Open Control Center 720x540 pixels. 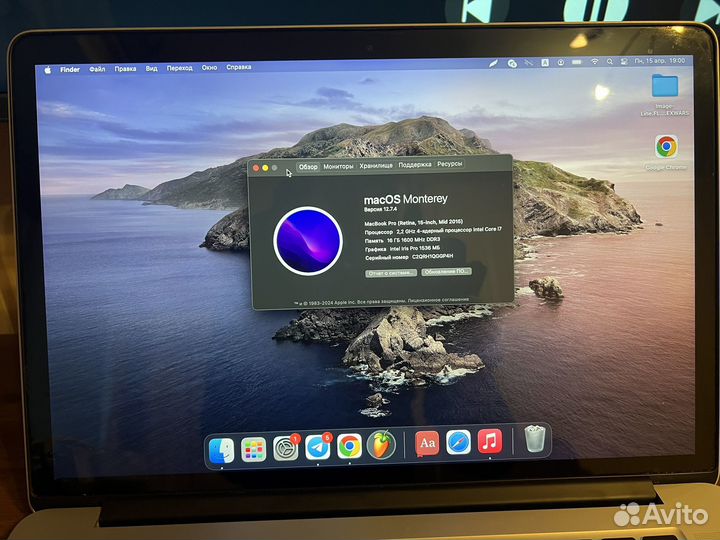point(624,61)
